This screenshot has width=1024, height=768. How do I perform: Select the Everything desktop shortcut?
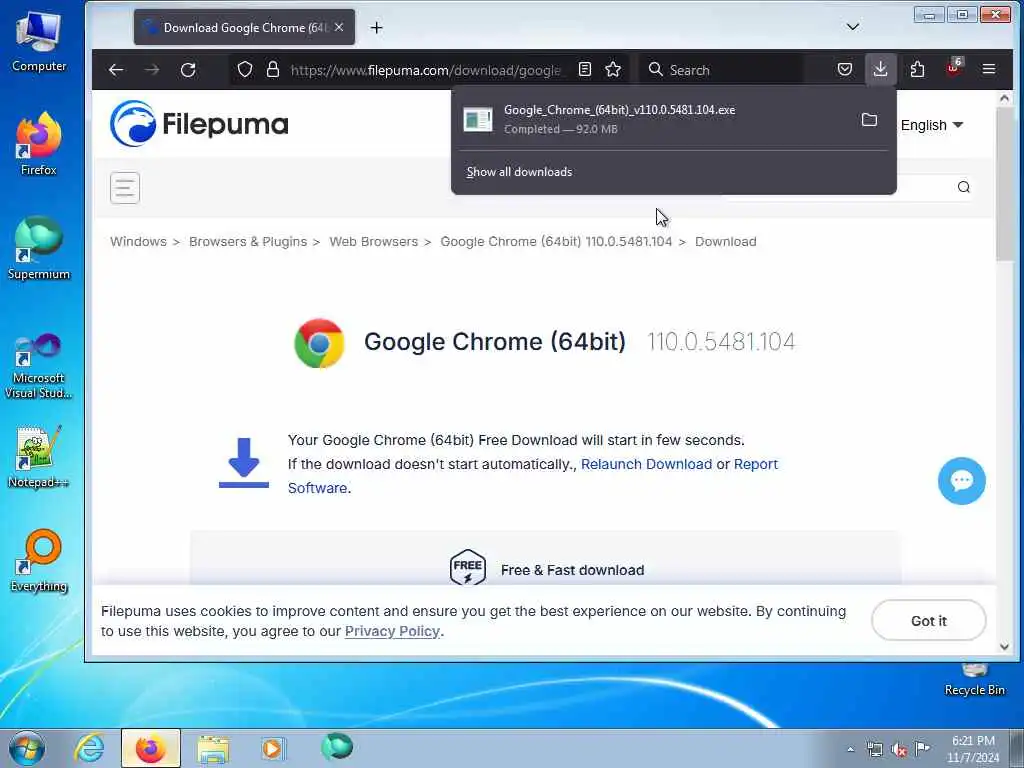point(39,561)
